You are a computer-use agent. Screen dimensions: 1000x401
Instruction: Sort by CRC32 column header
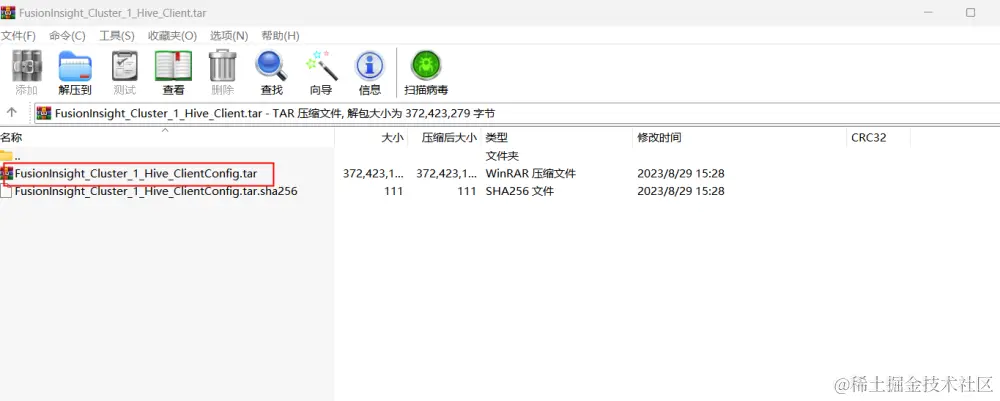879,138
